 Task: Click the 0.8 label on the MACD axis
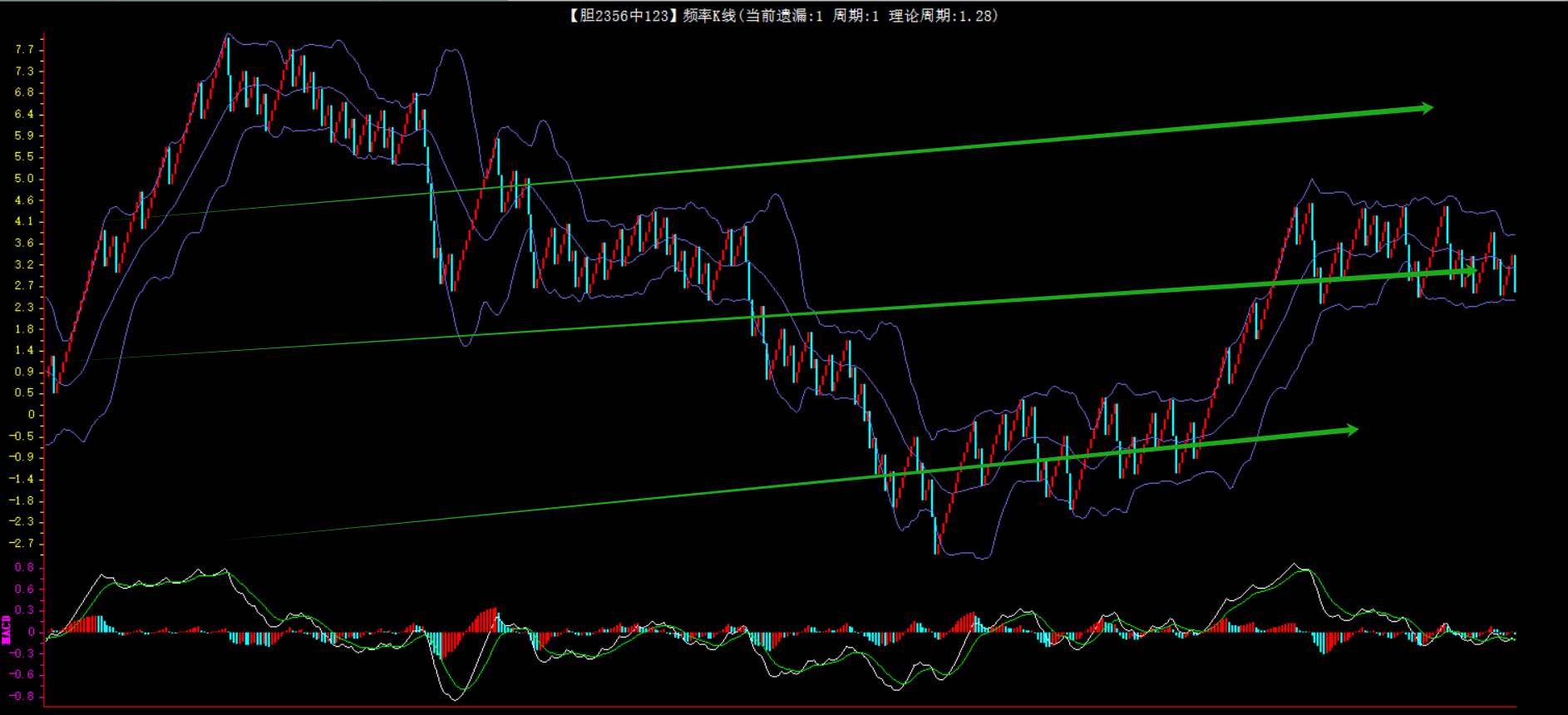[x=24, y=568]
